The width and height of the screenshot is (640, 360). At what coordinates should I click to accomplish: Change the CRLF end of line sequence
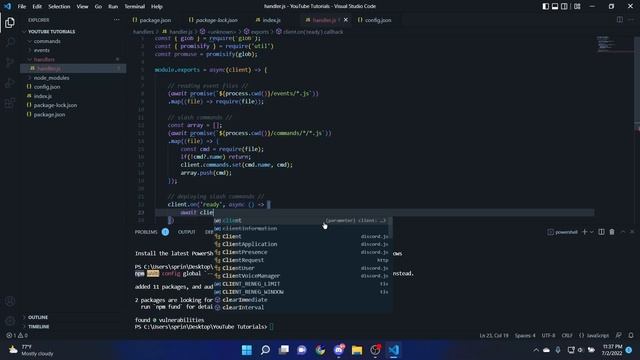(567, 336)
